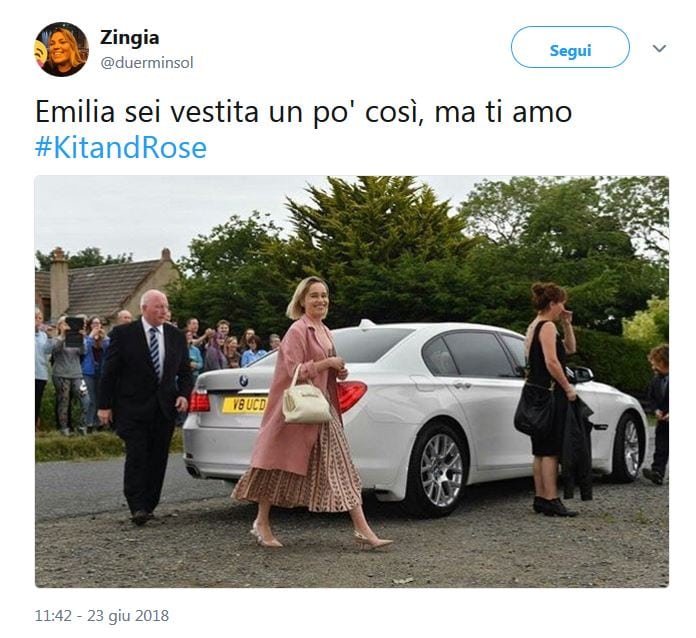Open Zingia's profile avatar picture
This screenshot has height=638, width=696.
tap(62, 49)
